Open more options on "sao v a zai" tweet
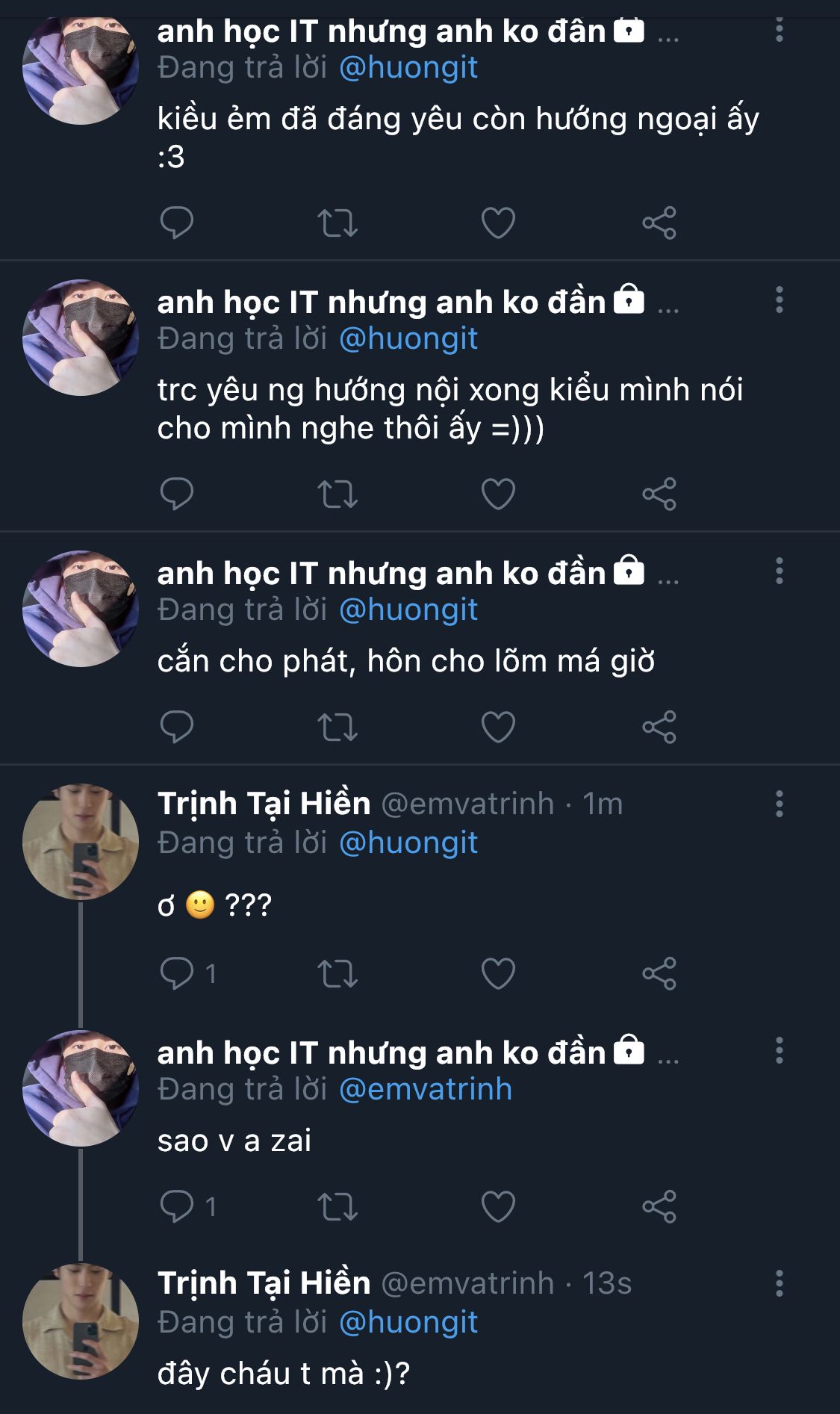The image size is (840, 1414). (779, 1050)
